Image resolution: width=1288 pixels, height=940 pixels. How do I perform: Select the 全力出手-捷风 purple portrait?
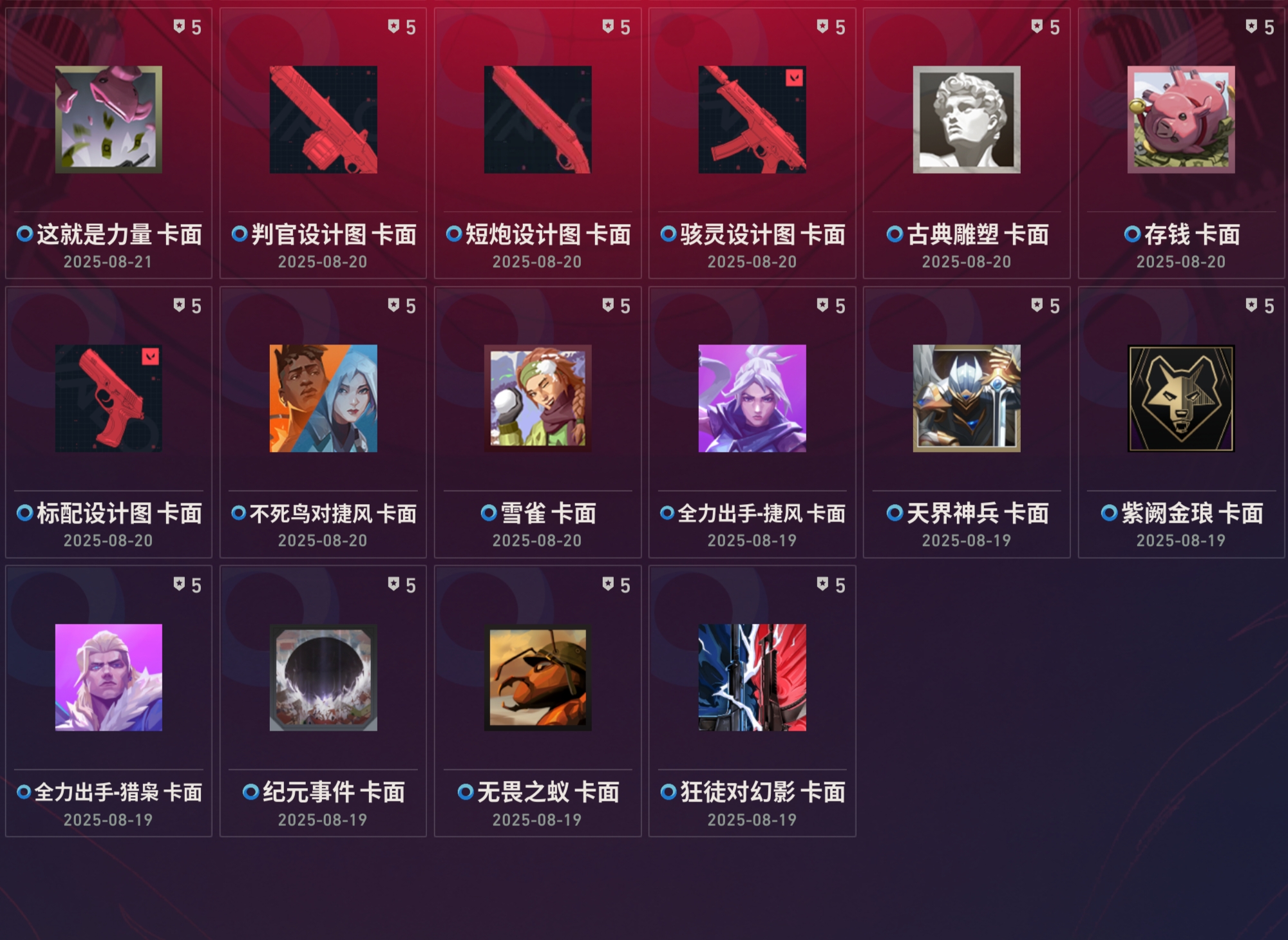click(752, 399)
